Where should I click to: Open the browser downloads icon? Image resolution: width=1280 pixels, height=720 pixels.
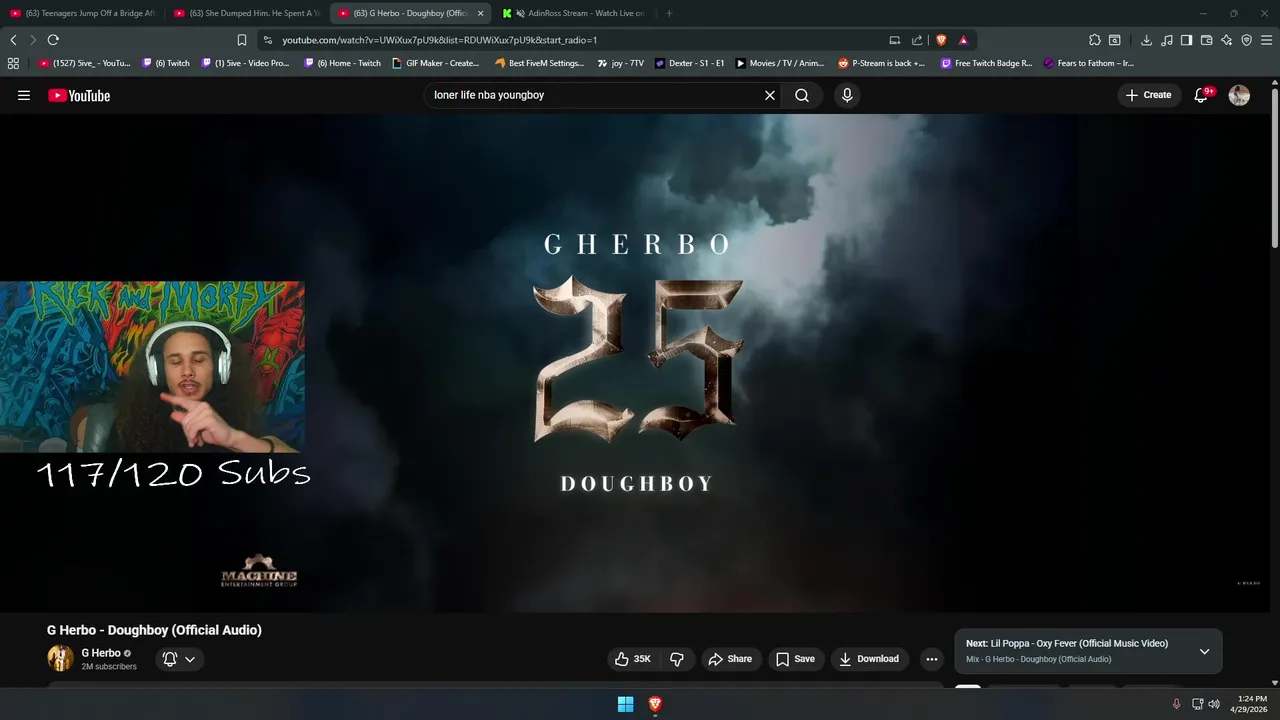pos(1146,40)
